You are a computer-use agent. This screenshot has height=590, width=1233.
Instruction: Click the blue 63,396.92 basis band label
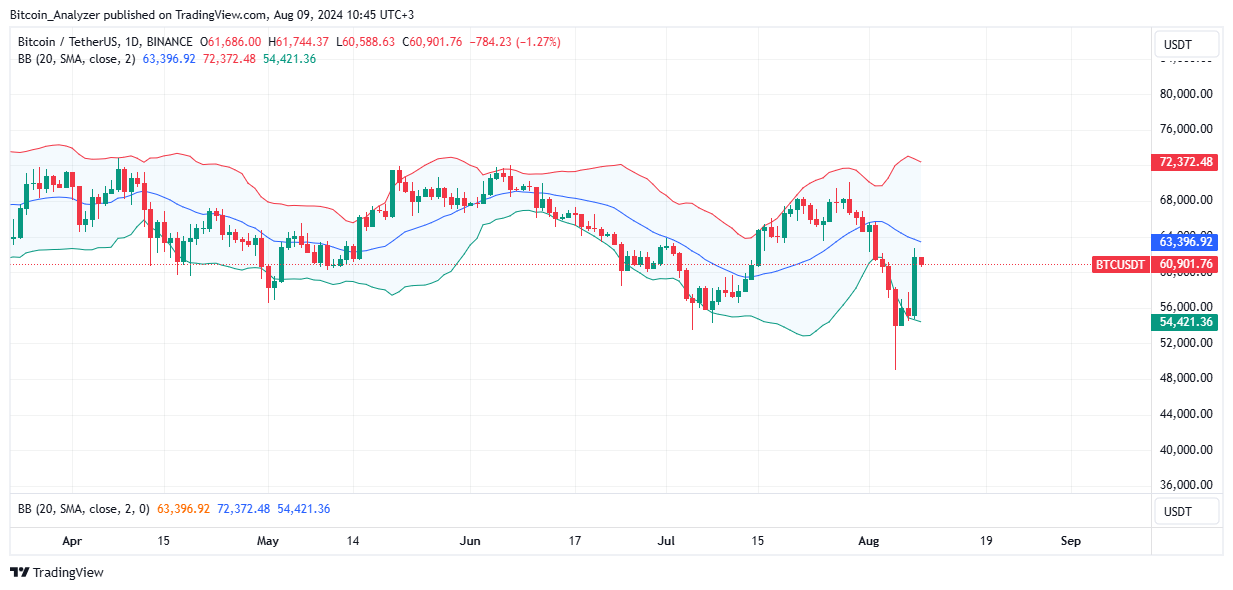1184,242
